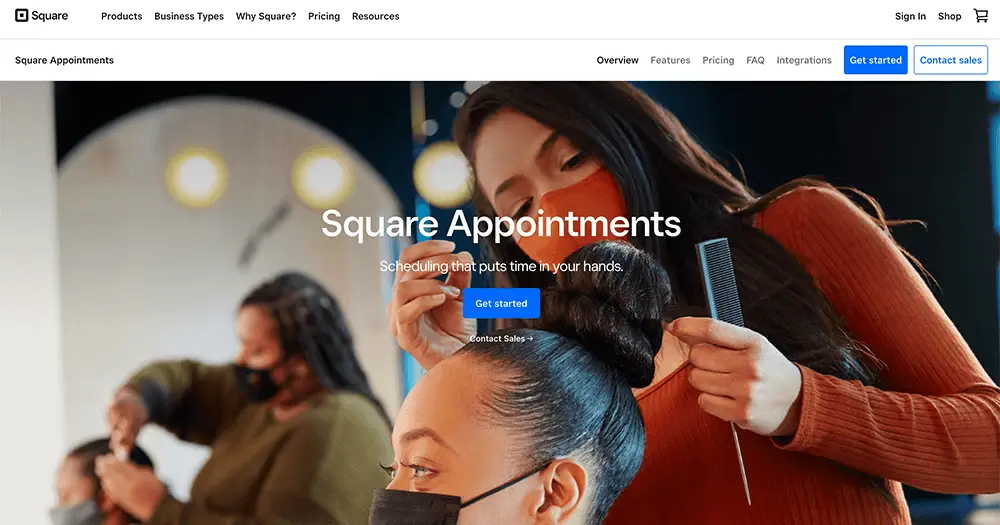Switch to the Features tab
The image size is (1000, 525).
pyautogui.click(x=670, y=60)
